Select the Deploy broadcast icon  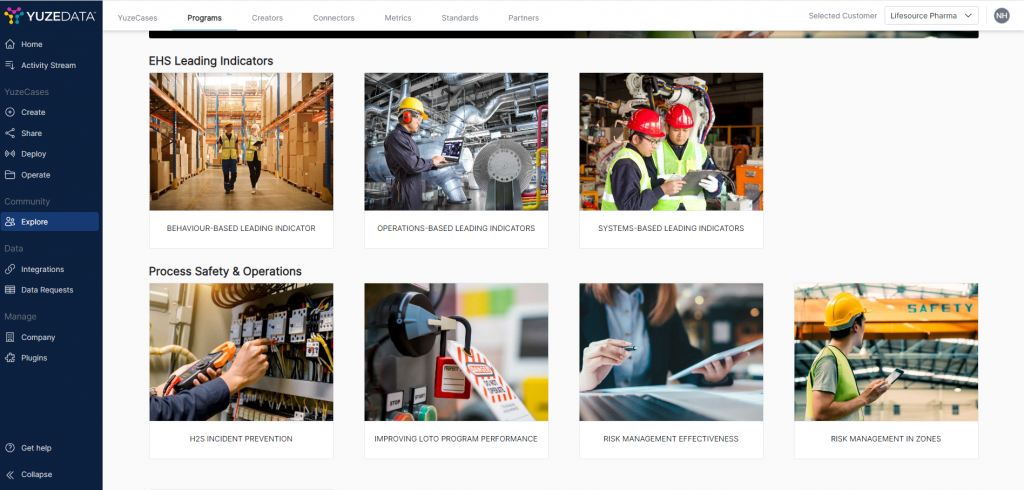10,154
